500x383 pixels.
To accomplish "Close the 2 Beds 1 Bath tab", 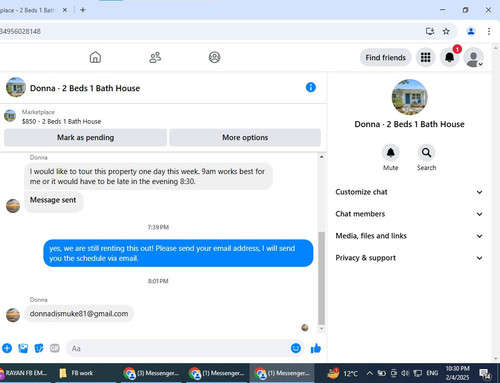I will [x=65, y=10].
